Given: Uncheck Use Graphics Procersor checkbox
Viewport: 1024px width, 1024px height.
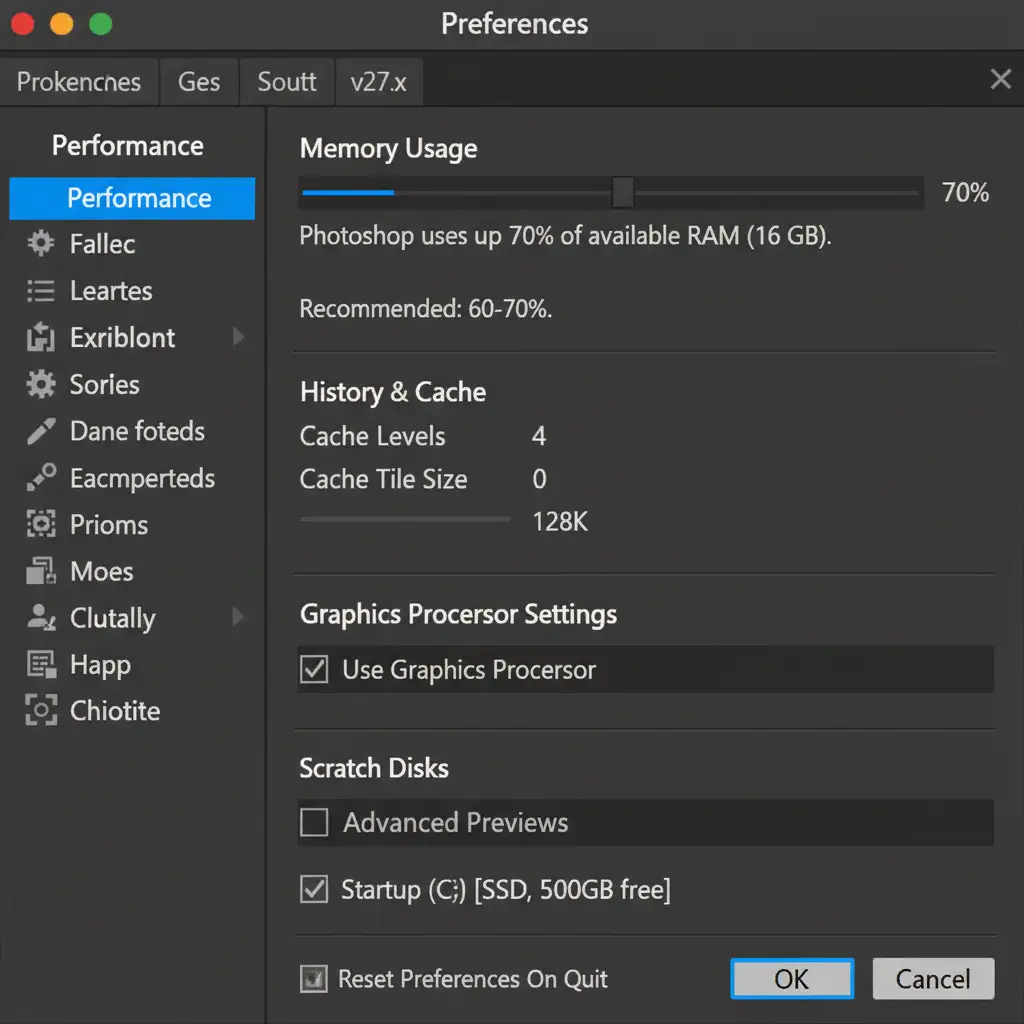Looking at the screenshot, I should click(x=314, y=669).
